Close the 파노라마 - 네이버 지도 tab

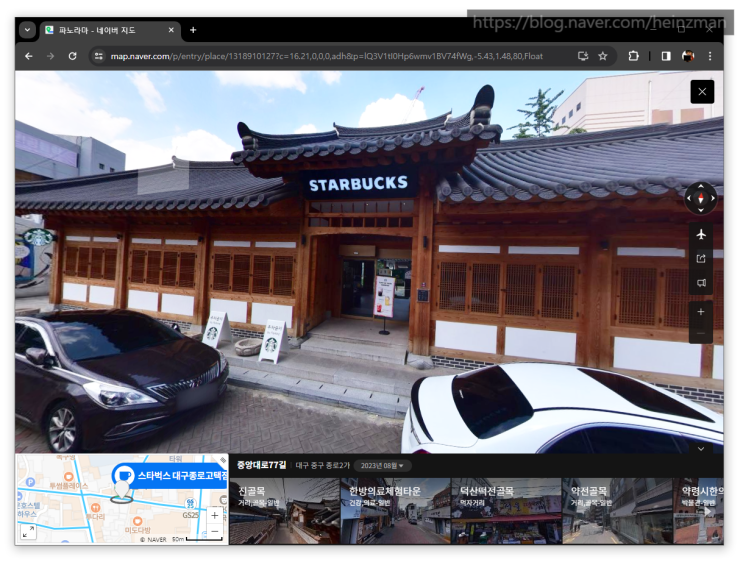tap(171, 30)
